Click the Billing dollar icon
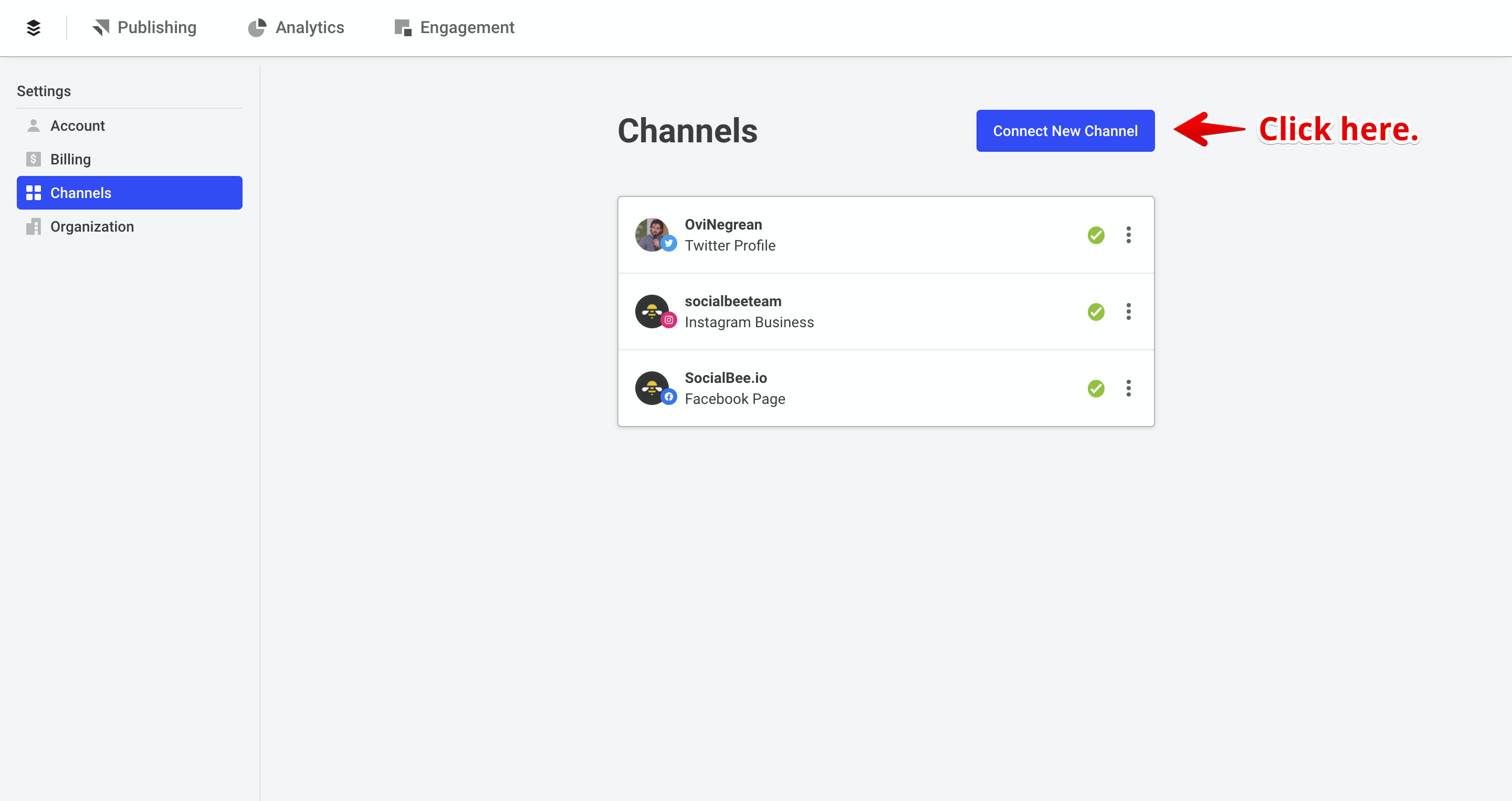 (x=34, y=159)
